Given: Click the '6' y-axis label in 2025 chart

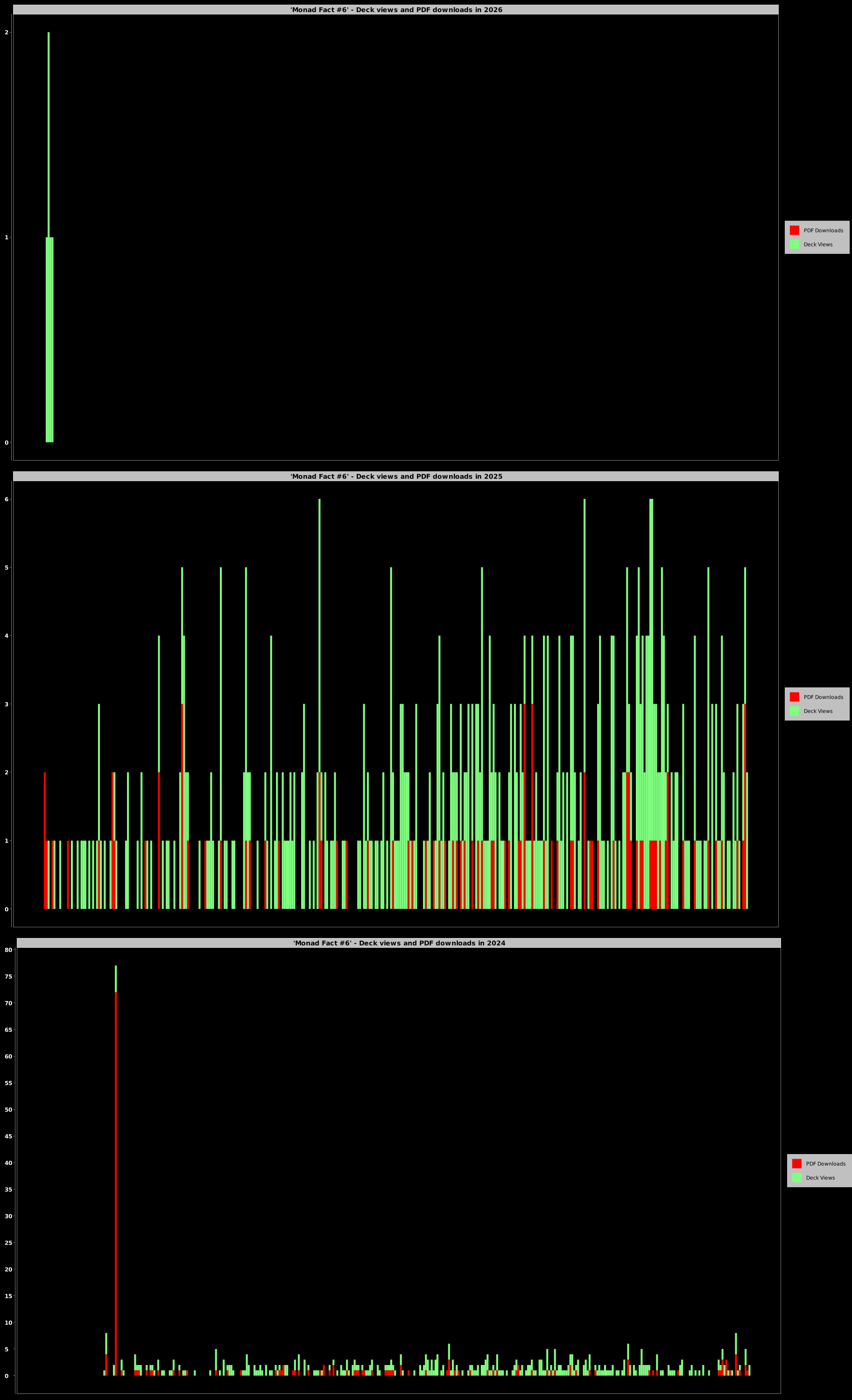Looking at the screenshot, I should point(7,499).
